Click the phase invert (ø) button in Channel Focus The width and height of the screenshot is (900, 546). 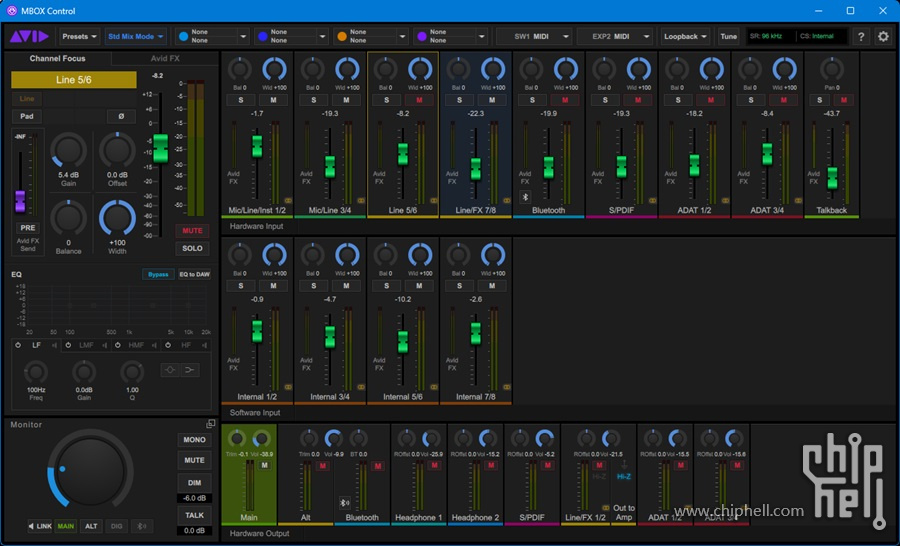(121, 116)
